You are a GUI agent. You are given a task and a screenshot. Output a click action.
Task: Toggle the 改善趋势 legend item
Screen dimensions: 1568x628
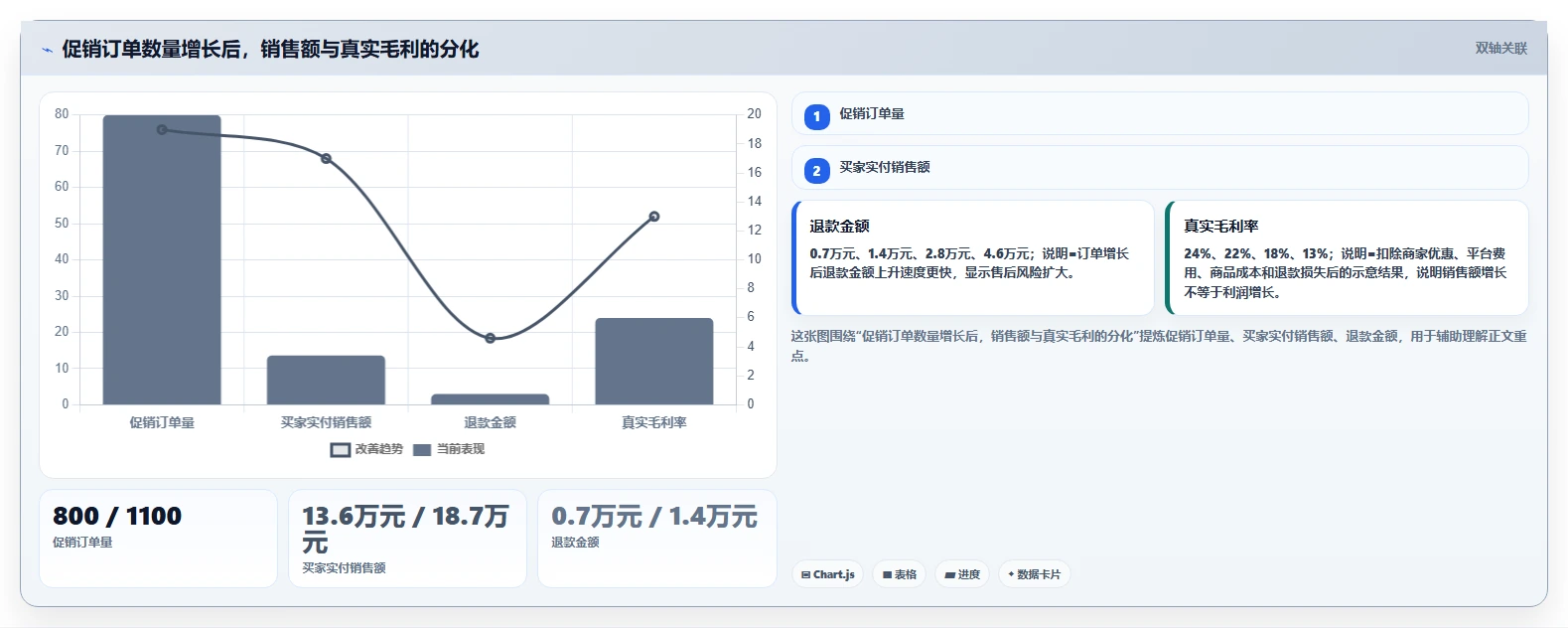click(x=366, y=449)
